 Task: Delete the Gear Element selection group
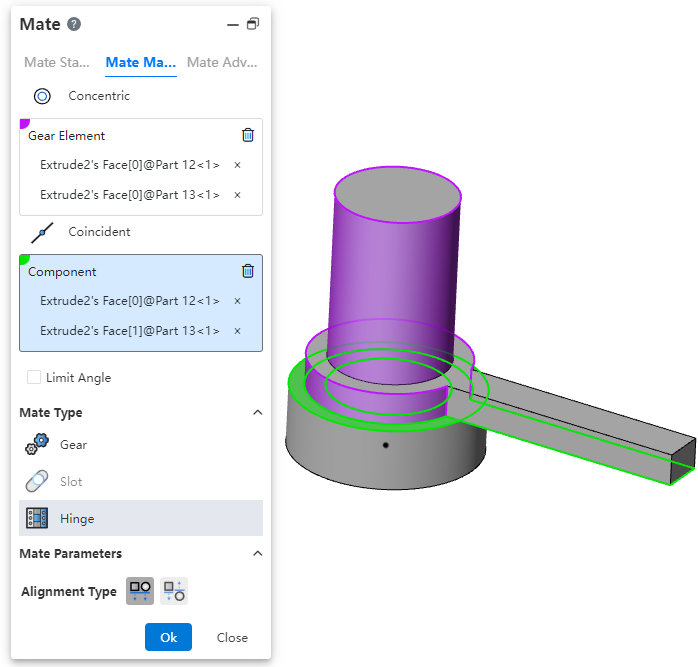[x=248, y=135]
